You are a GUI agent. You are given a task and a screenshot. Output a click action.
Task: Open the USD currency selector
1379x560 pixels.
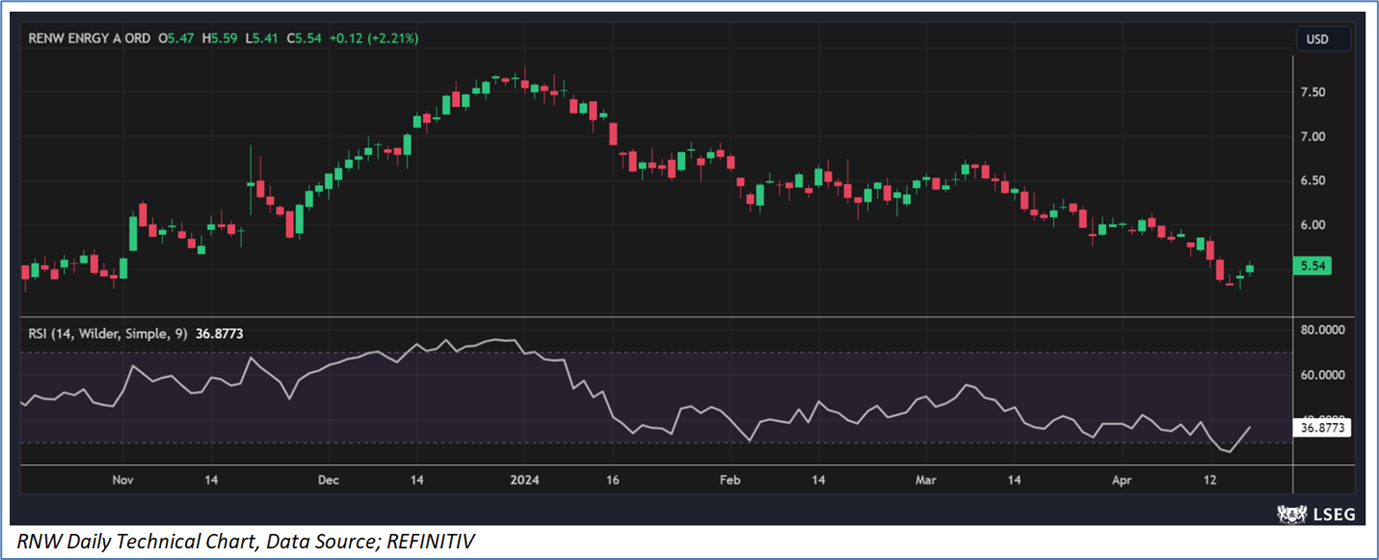click(1317, 39)
